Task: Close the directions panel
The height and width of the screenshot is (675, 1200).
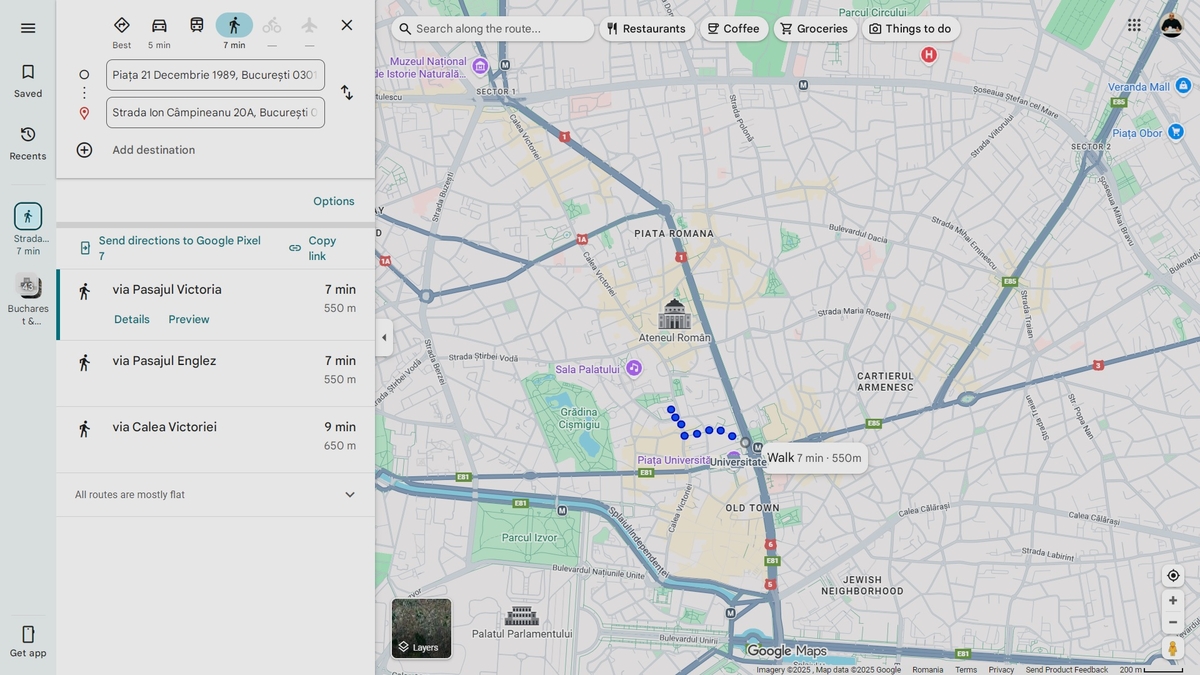Action: tap(346, 25)
